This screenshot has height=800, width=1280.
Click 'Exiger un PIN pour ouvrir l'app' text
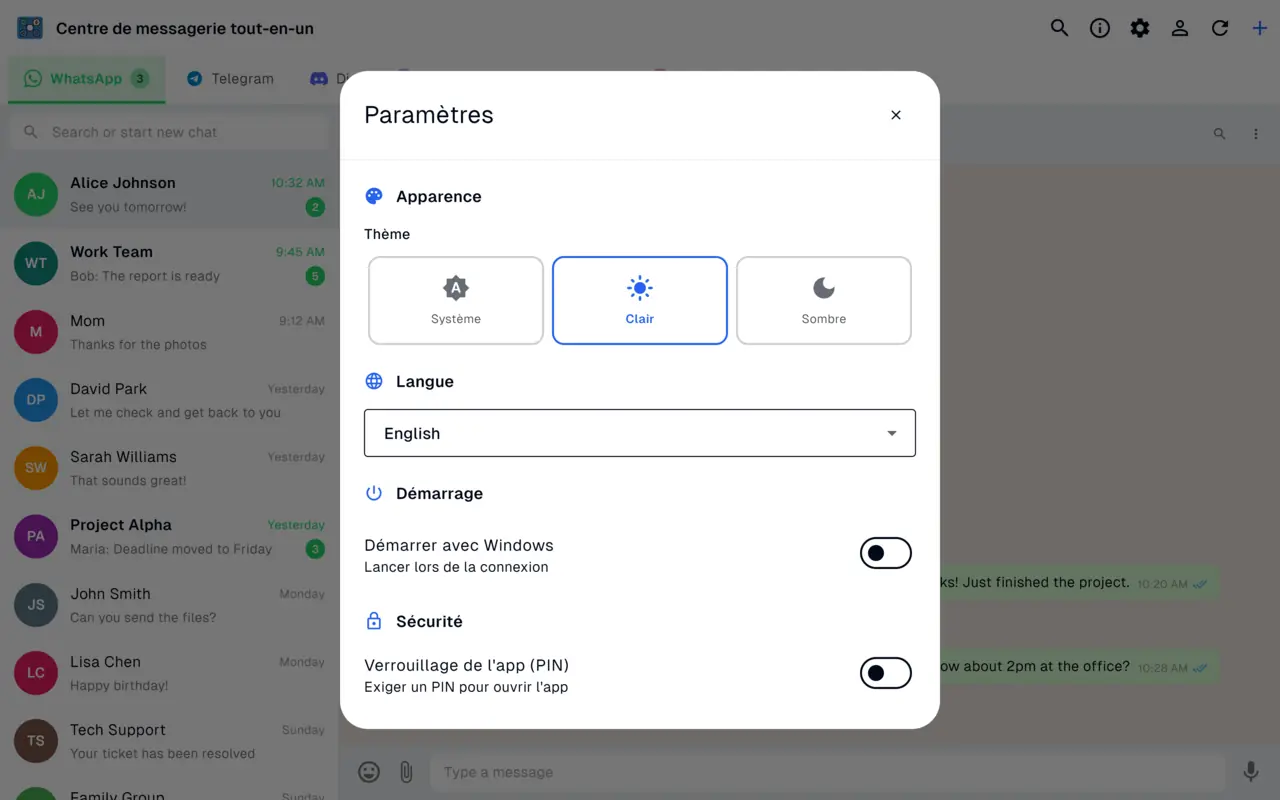click(466, 687)
